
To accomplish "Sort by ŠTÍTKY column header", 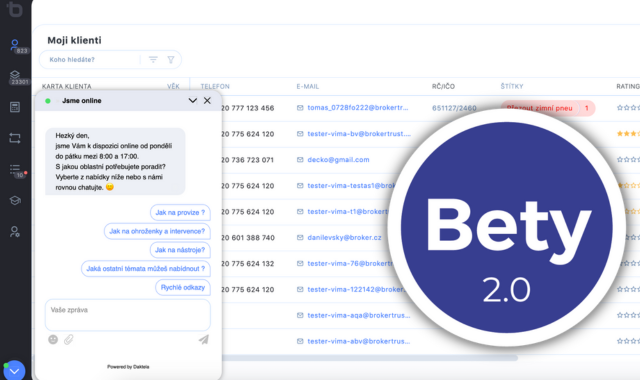I will (512, 87).
